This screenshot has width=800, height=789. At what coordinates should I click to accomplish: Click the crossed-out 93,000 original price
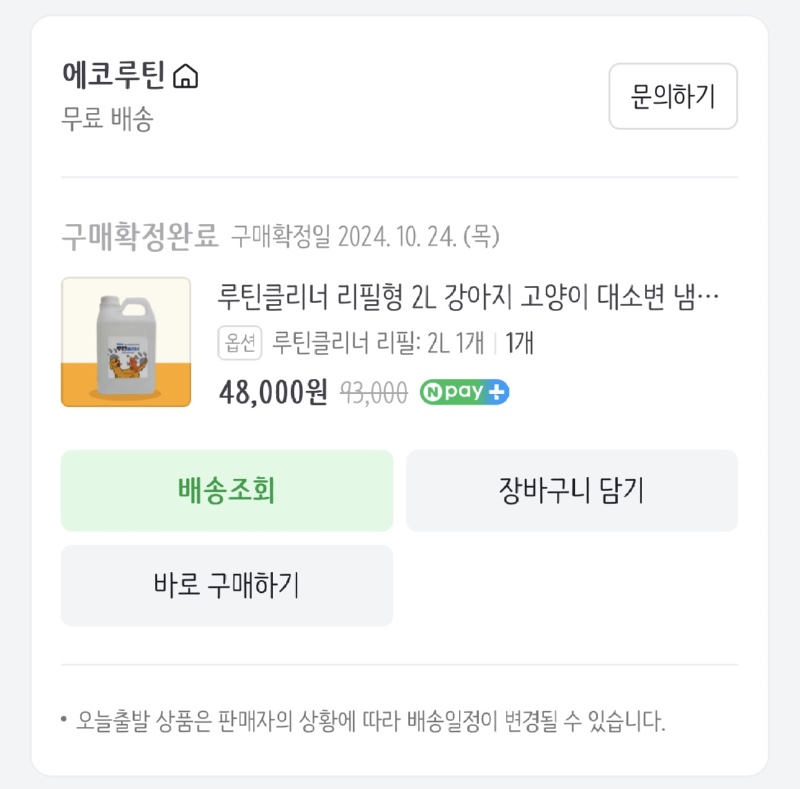click(374, 392)
